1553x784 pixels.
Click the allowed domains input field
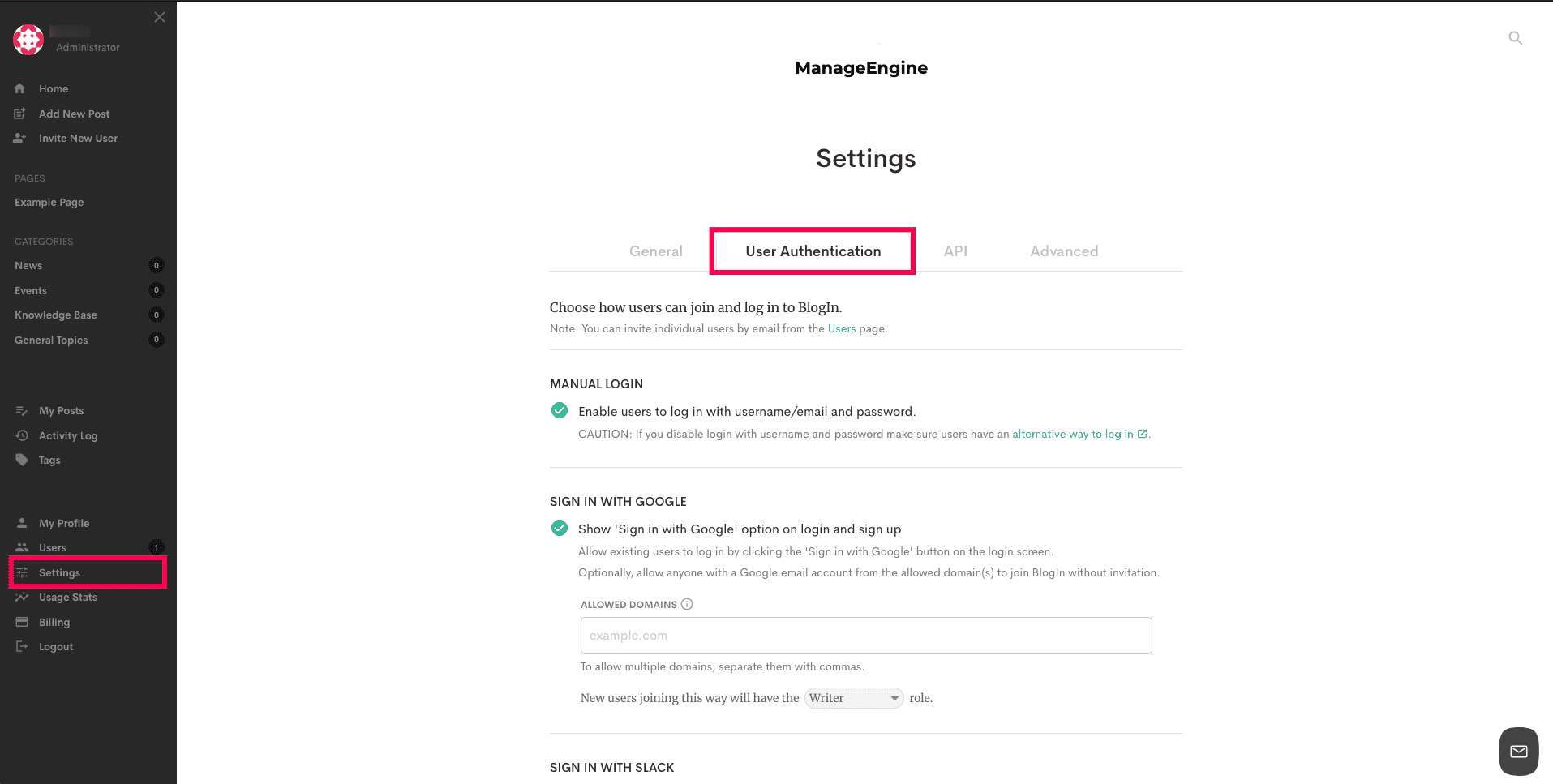click(865, 636)
